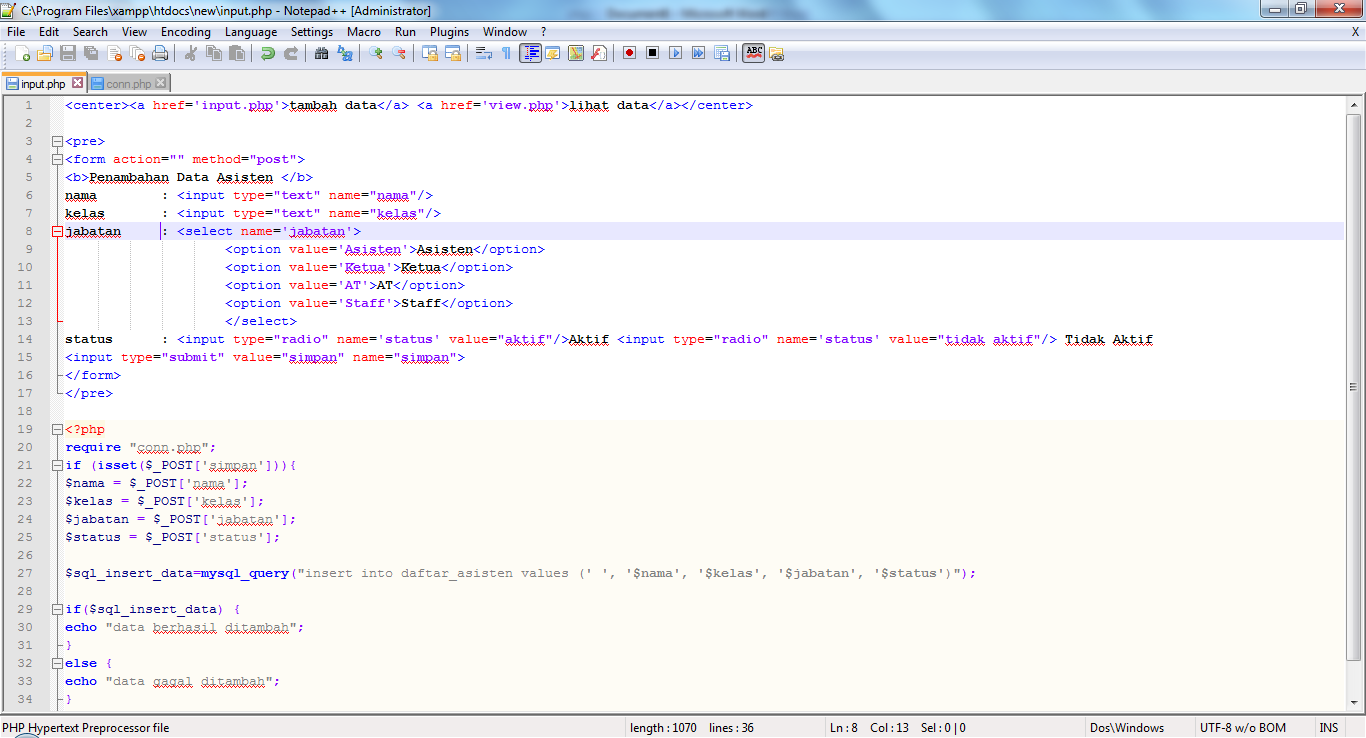This screenshot has width=1366, height=738.
Task: Undo the last edit via the toolbar
Action: [268, 53]
